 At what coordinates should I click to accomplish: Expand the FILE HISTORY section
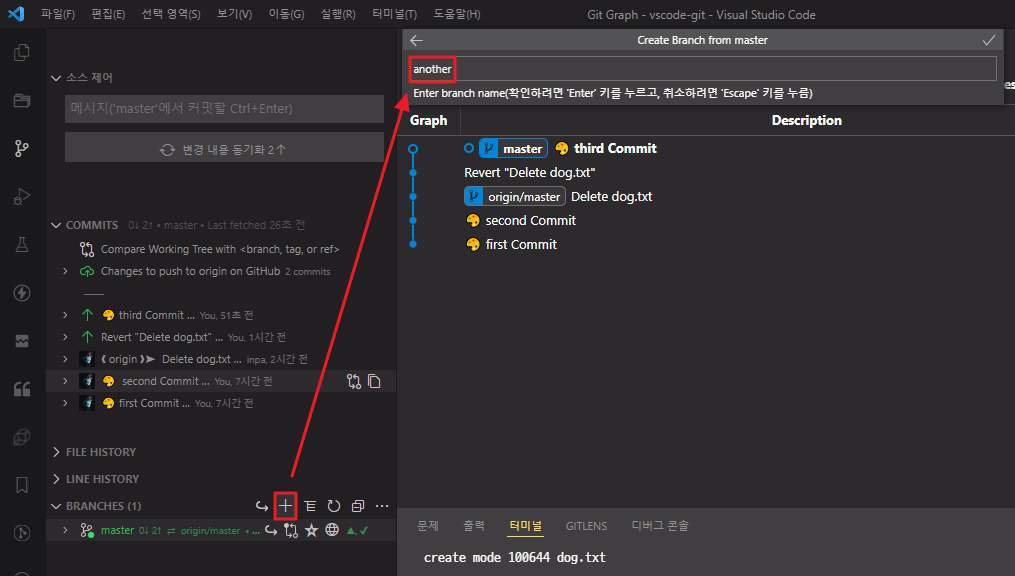click(56, 452)
